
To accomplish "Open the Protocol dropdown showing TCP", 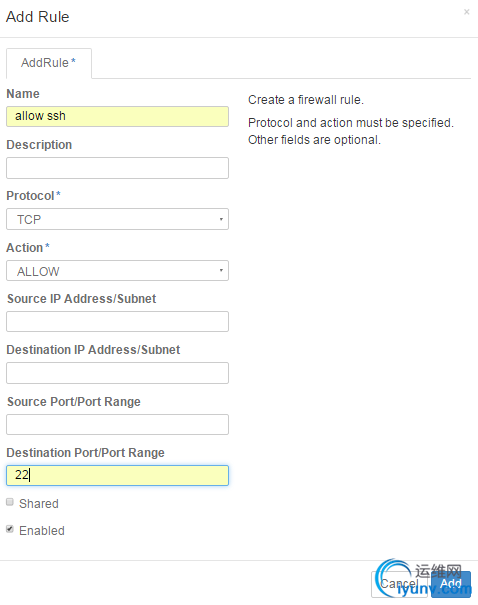I will point(117,219).
